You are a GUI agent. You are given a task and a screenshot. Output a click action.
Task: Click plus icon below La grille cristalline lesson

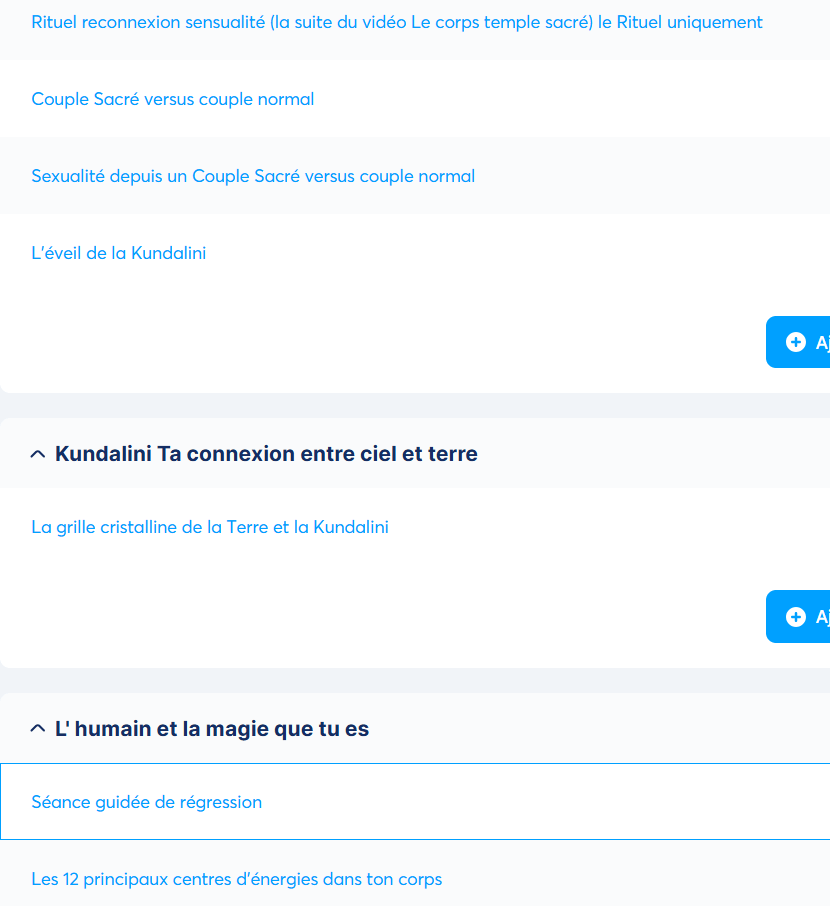pos(796,617)
